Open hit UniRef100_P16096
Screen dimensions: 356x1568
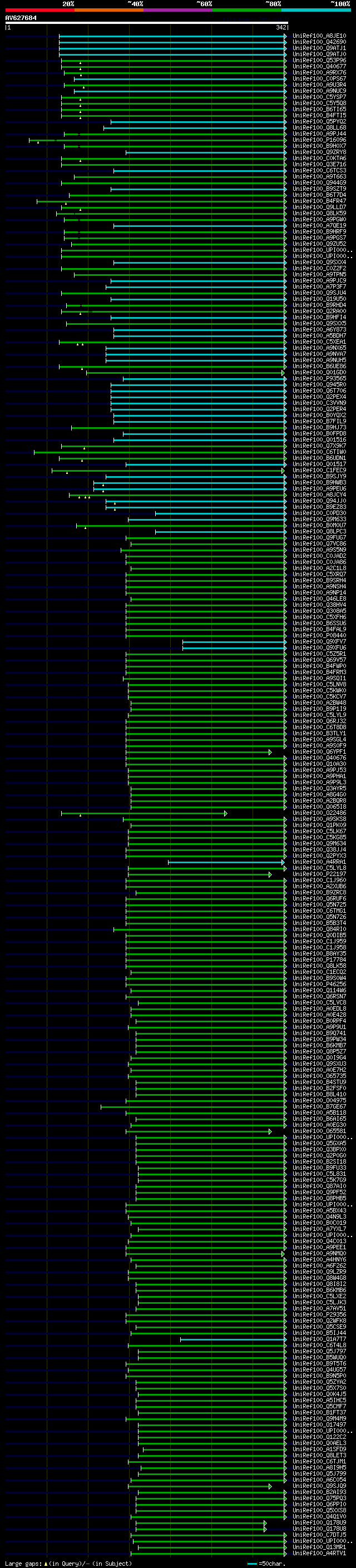click(x=319, y=140)
